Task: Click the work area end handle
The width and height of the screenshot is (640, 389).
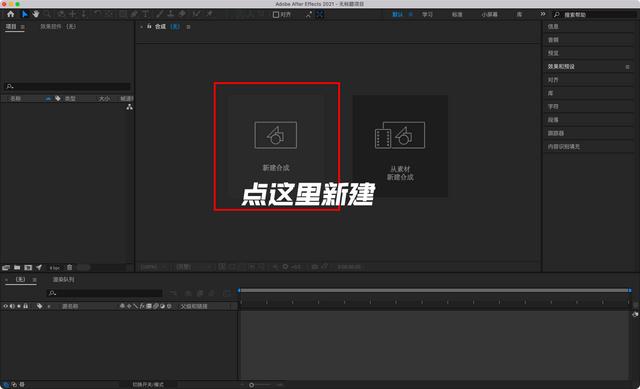Action: (630, 291)
